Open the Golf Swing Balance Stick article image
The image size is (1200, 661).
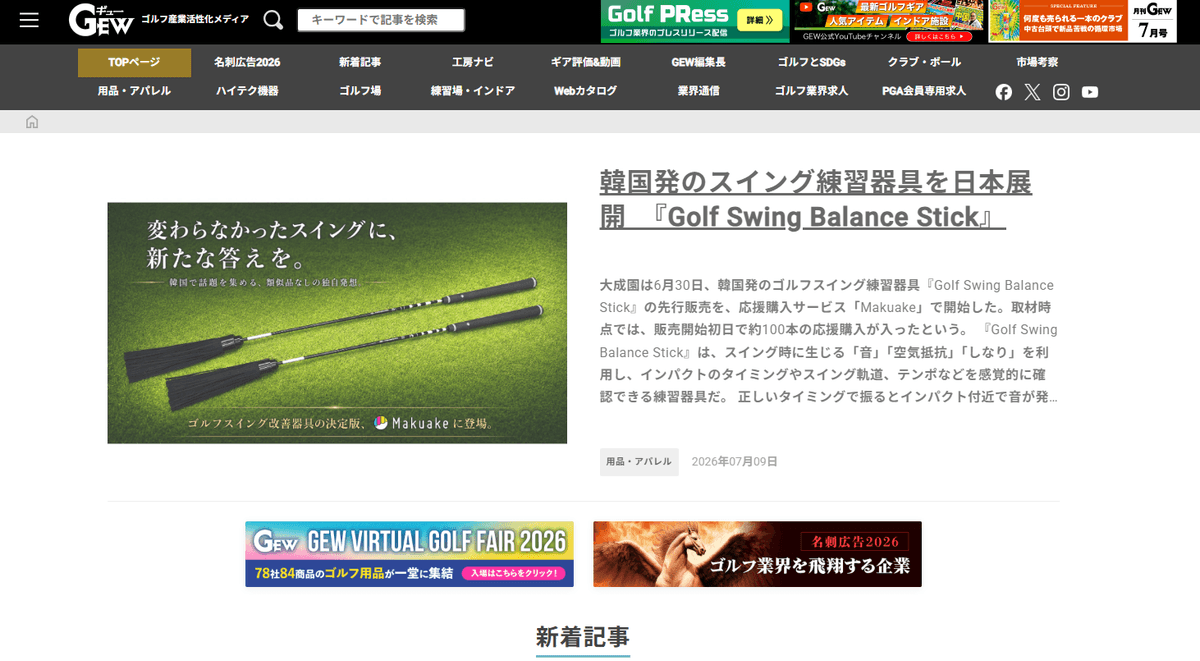coord(337,323)
